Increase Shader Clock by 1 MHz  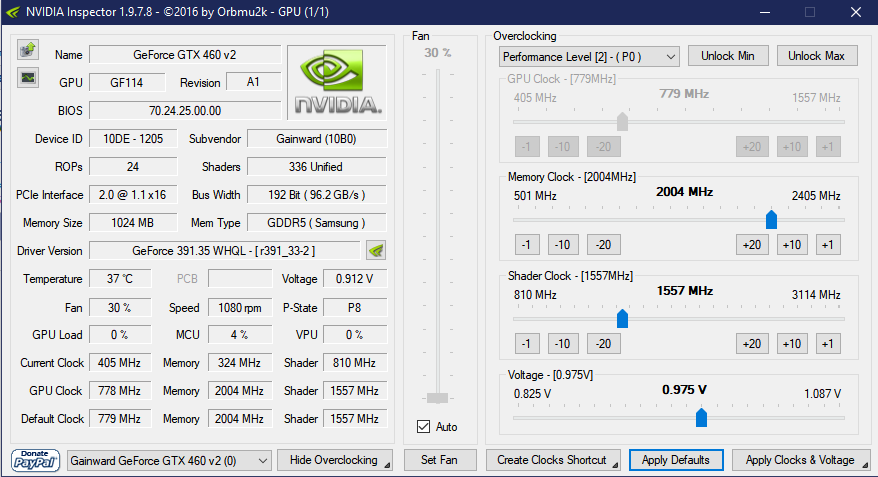point(828,344)
